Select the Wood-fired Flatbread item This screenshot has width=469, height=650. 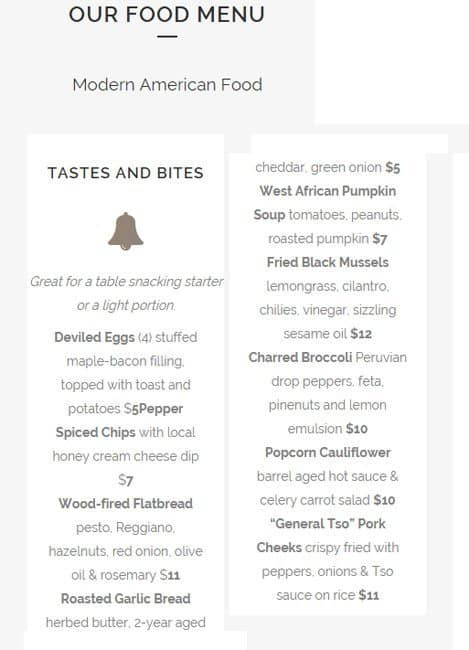[126, 504]
